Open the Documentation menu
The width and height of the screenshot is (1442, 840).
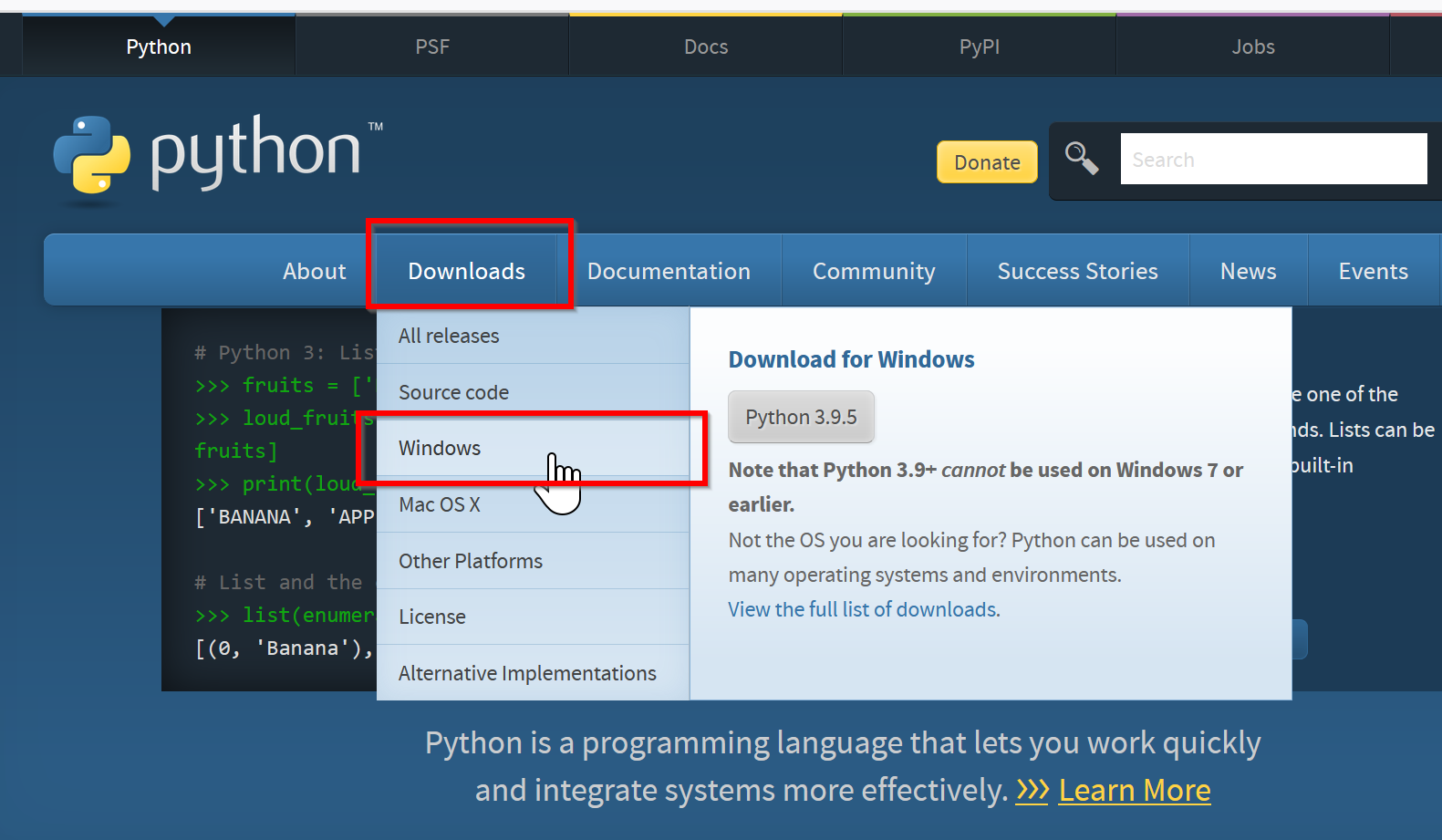(669, 271)
